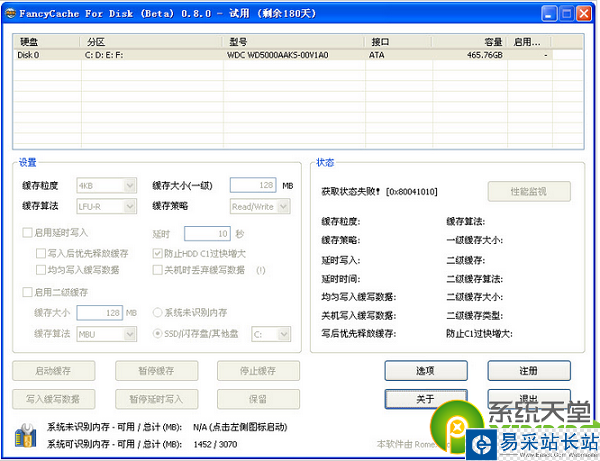
Task: Click the 1452 / 3070 memory value
Action: click(x=215, y=444)
